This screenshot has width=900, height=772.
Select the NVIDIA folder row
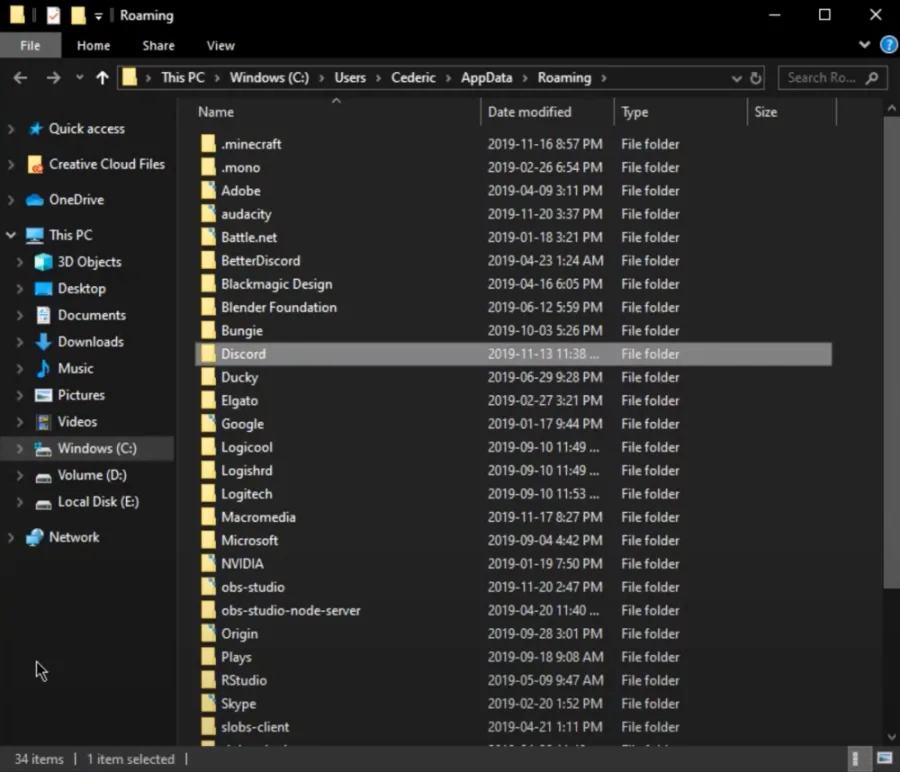pyautogui.click(x=513, y=564)
